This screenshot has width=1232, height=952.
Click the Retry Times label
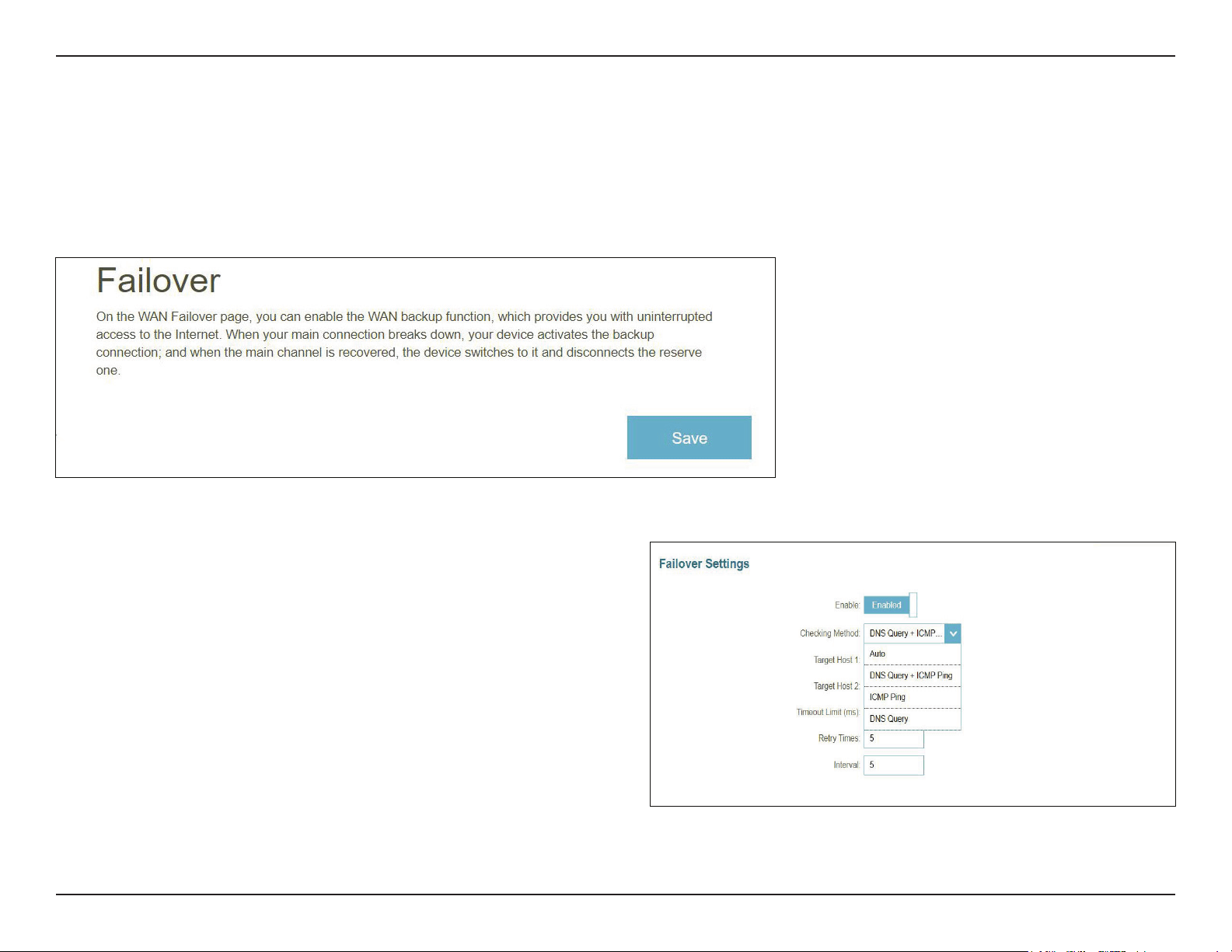[x=839, y=738]
